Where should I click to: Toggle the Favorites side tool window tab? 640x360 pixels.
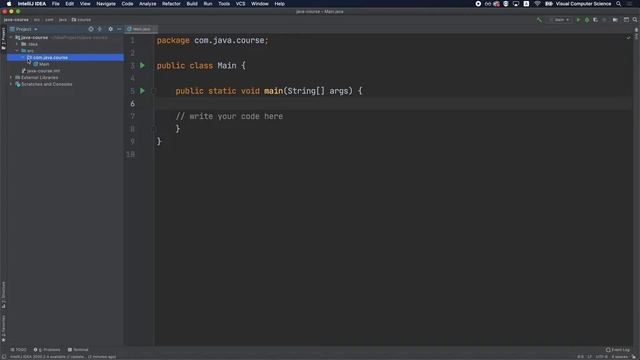tap(3, 328)
